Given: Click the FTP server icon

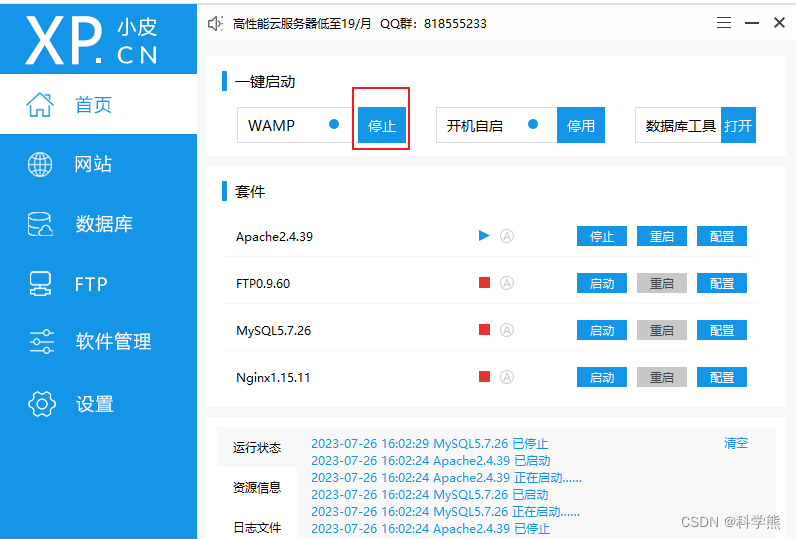Looking at the screenshot, I should coord(40,284).
